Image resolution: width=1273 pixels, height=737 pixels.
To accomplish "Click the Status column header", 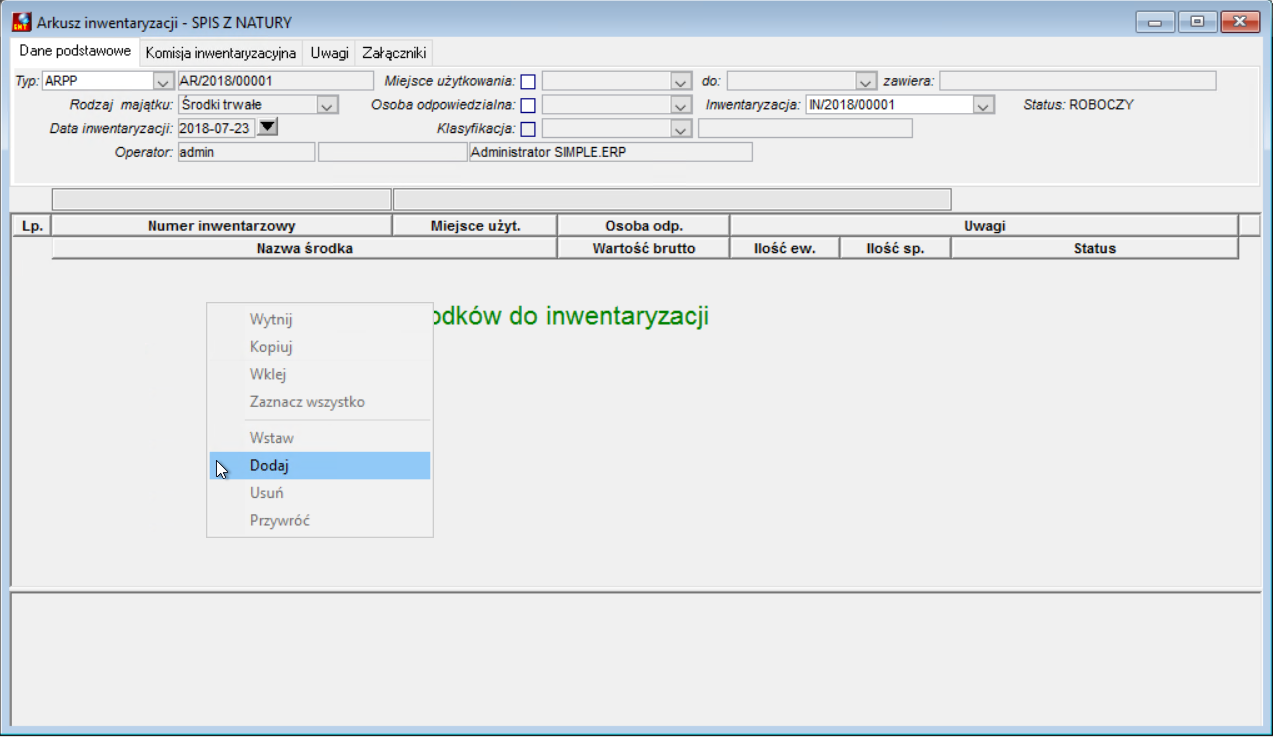I will click(1094, 249).
